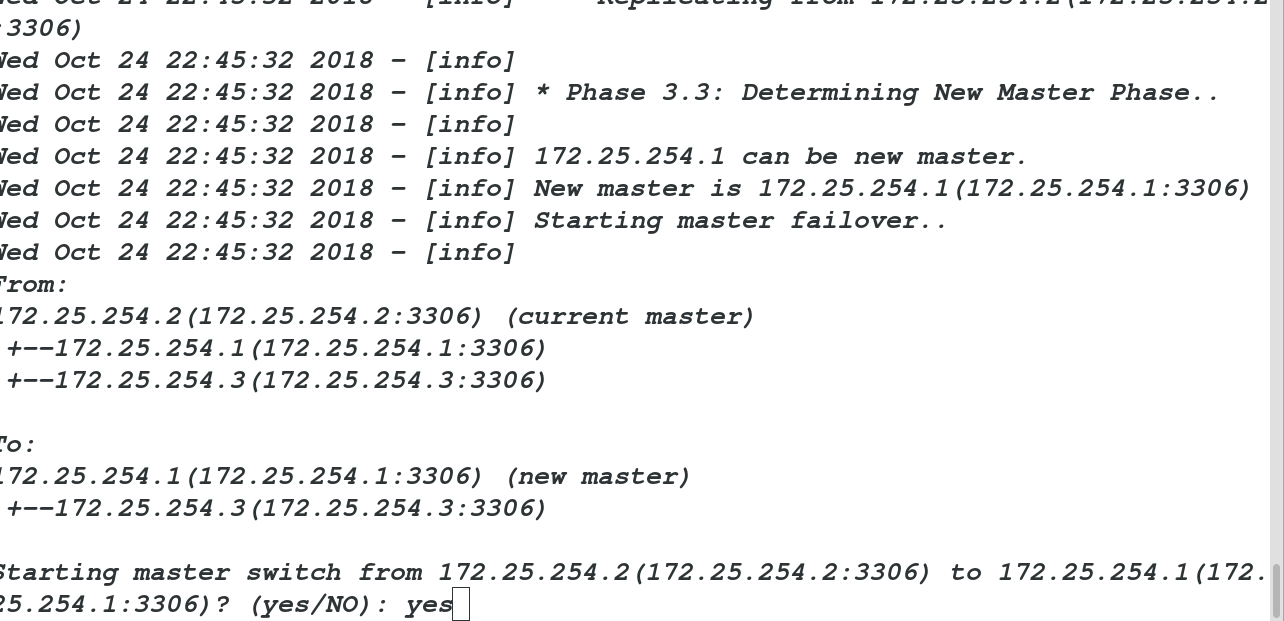Click the terminal cursor after 'yes'
Viewport: 1284px width, 621px height.
[461, 605]
